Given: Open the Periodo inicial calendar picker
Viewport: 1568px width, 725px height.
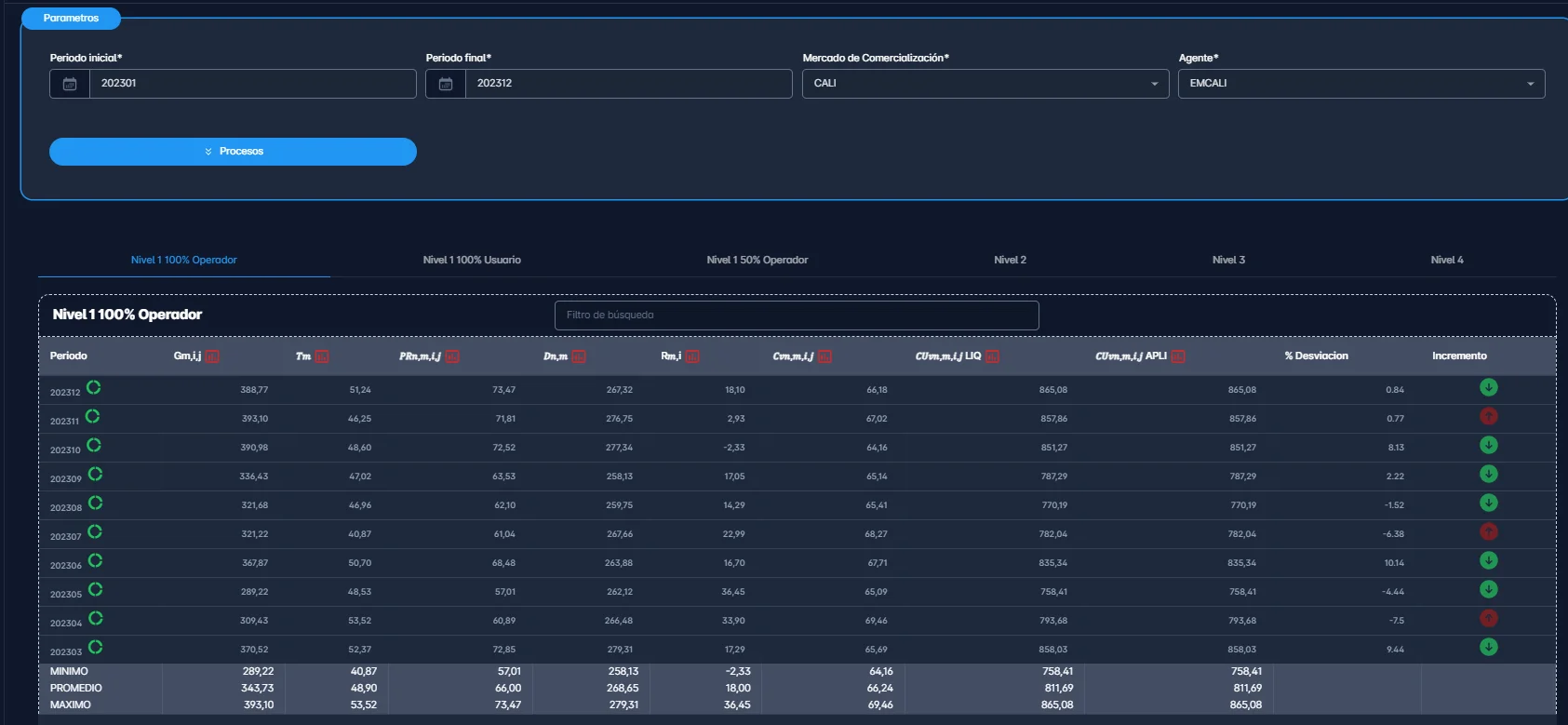Looking at the screenshot, I should (x=70, y=84).
